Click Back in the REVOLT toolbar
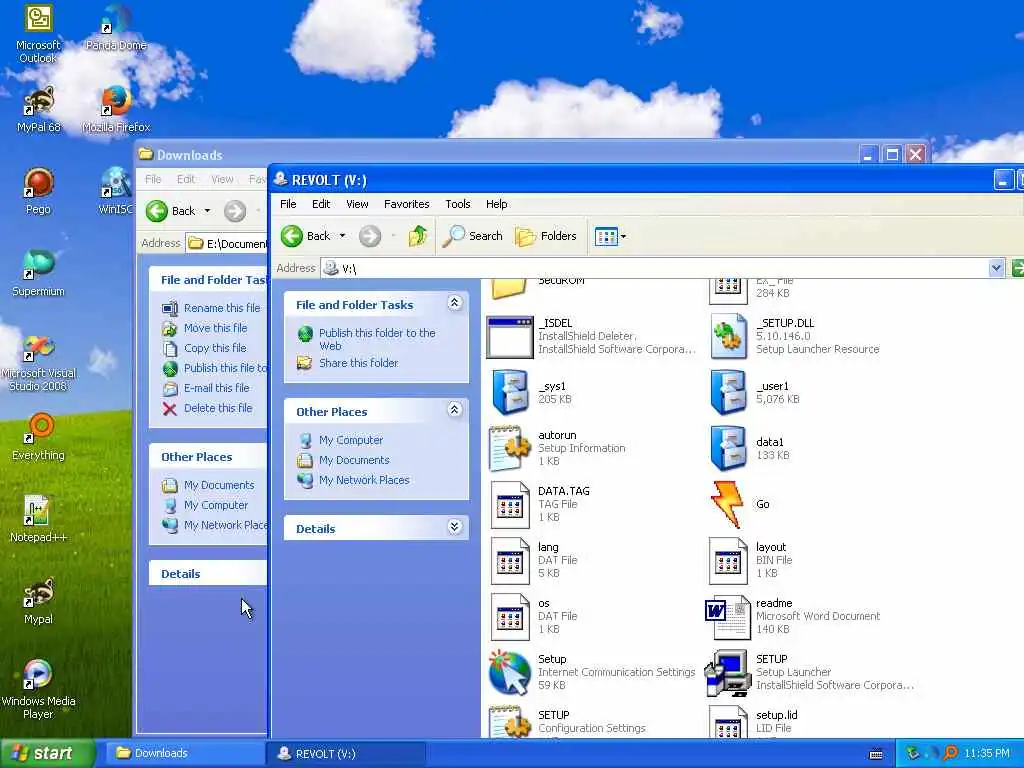Image resolution: width=1024 pixels, height=768 pixels. 306,236
